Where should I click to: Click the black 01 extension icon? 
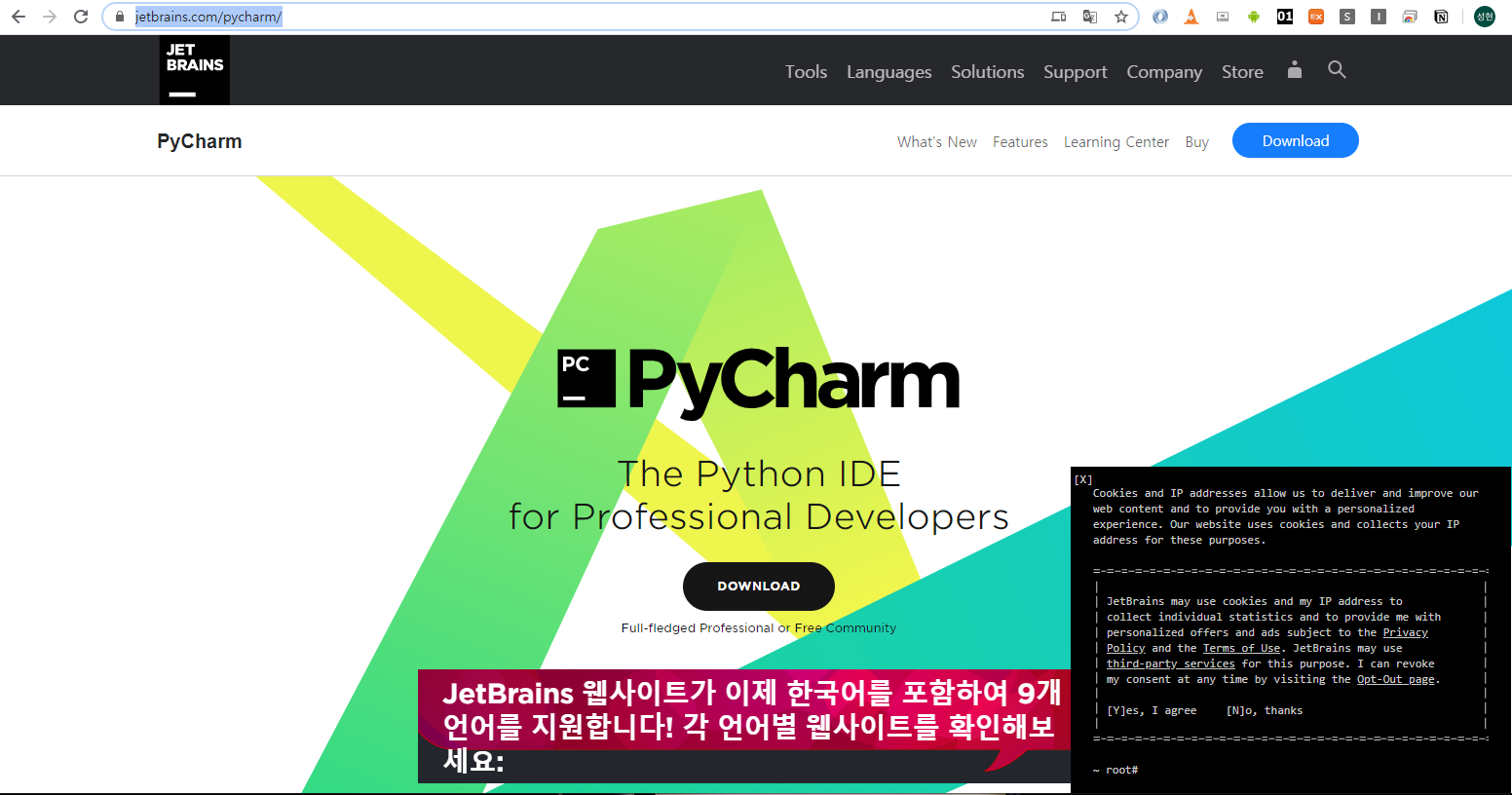pos(1285,17)
